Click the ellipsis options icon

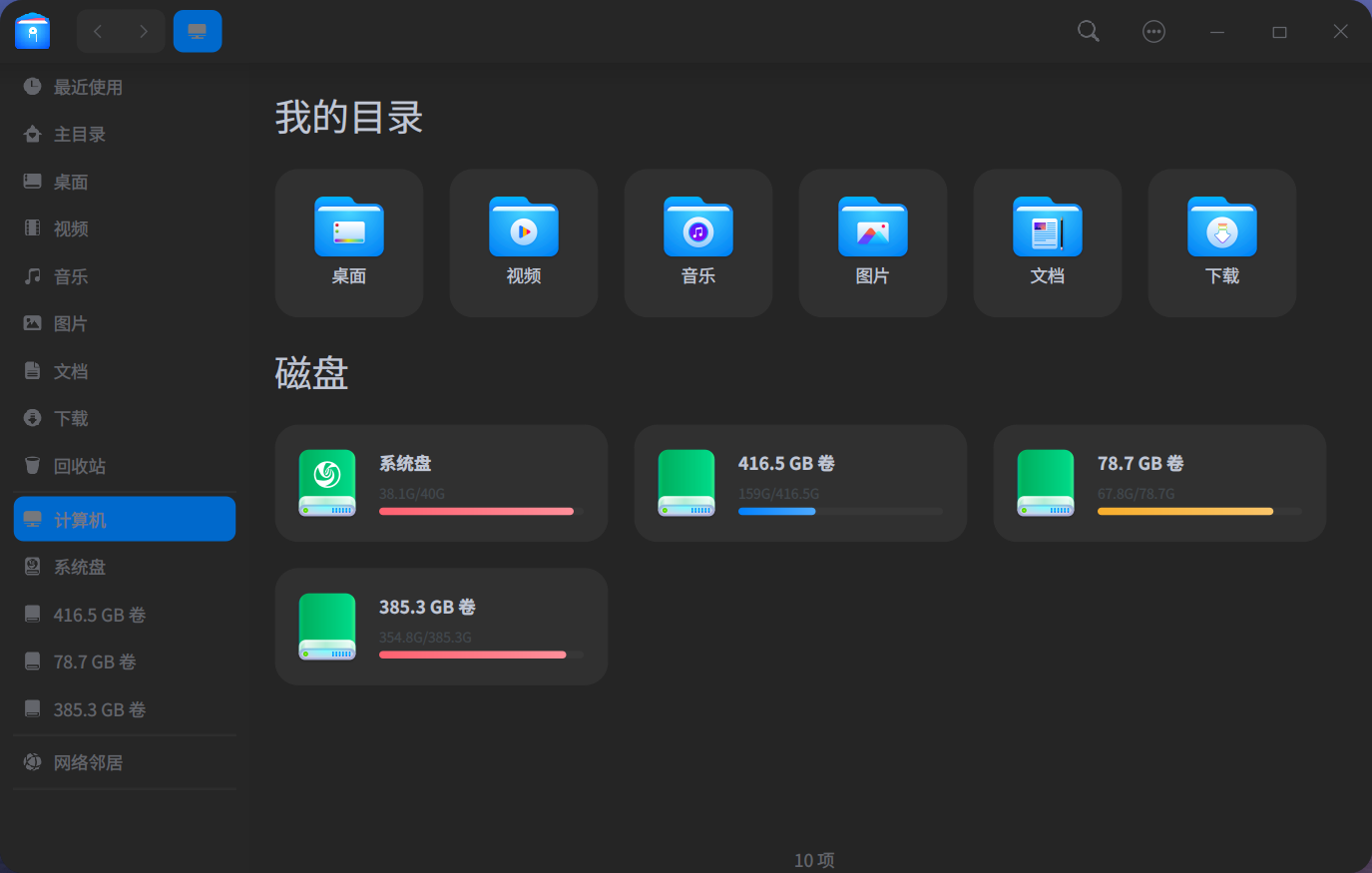click(x=1153, y=31)
